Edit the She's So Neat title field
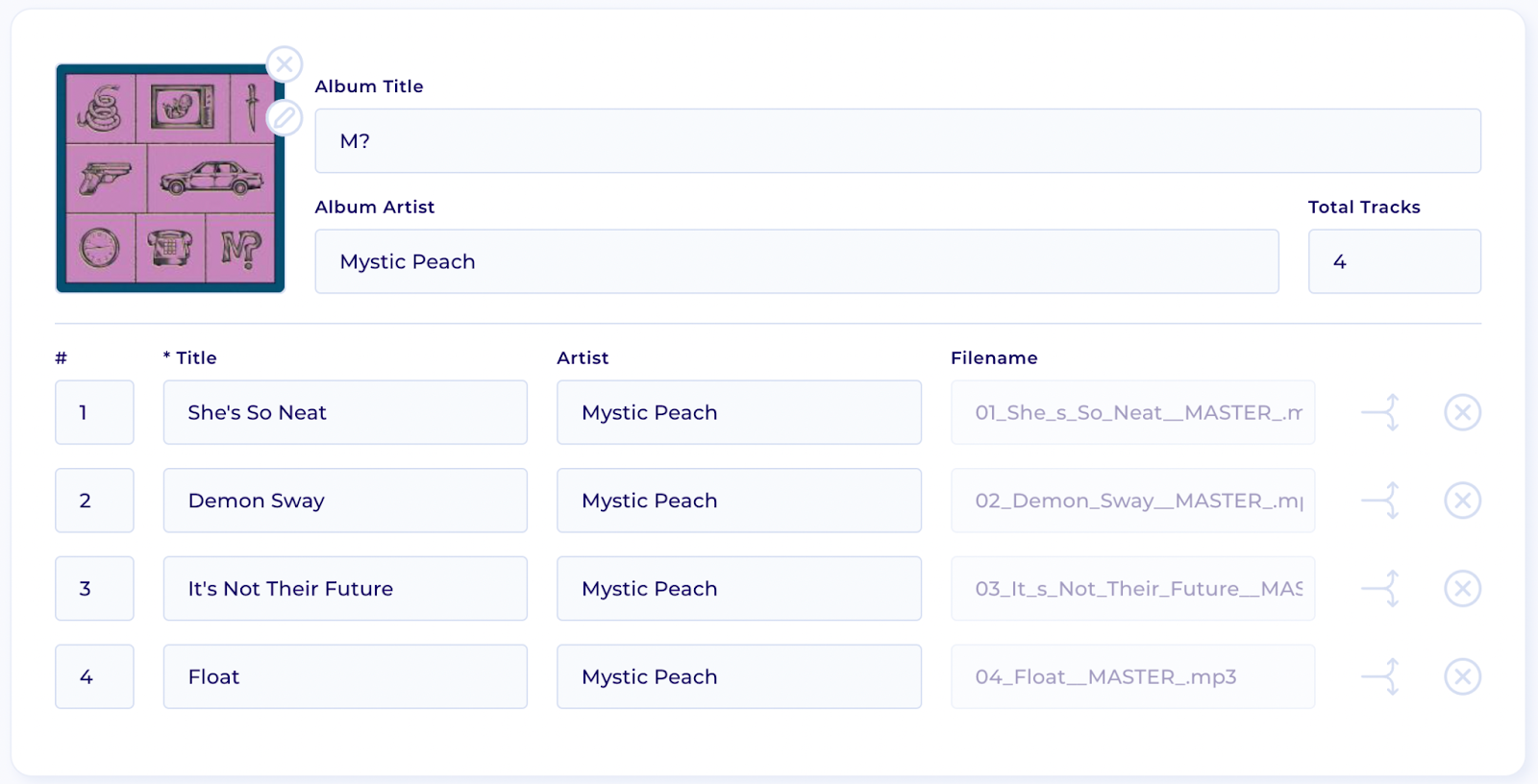Image resolution: width=1538 pixels, height=784 pixels. (345, 412)
